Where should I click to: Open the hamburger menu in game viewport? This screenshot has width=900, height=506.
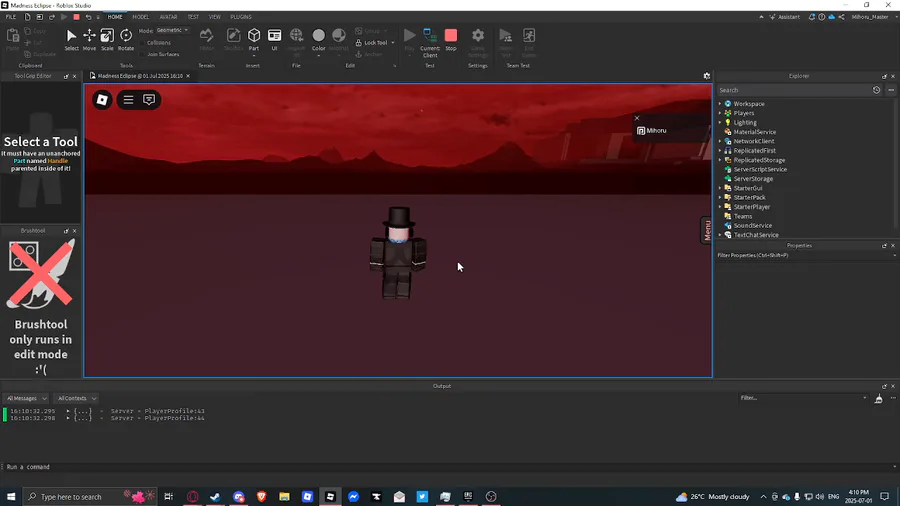128,100
